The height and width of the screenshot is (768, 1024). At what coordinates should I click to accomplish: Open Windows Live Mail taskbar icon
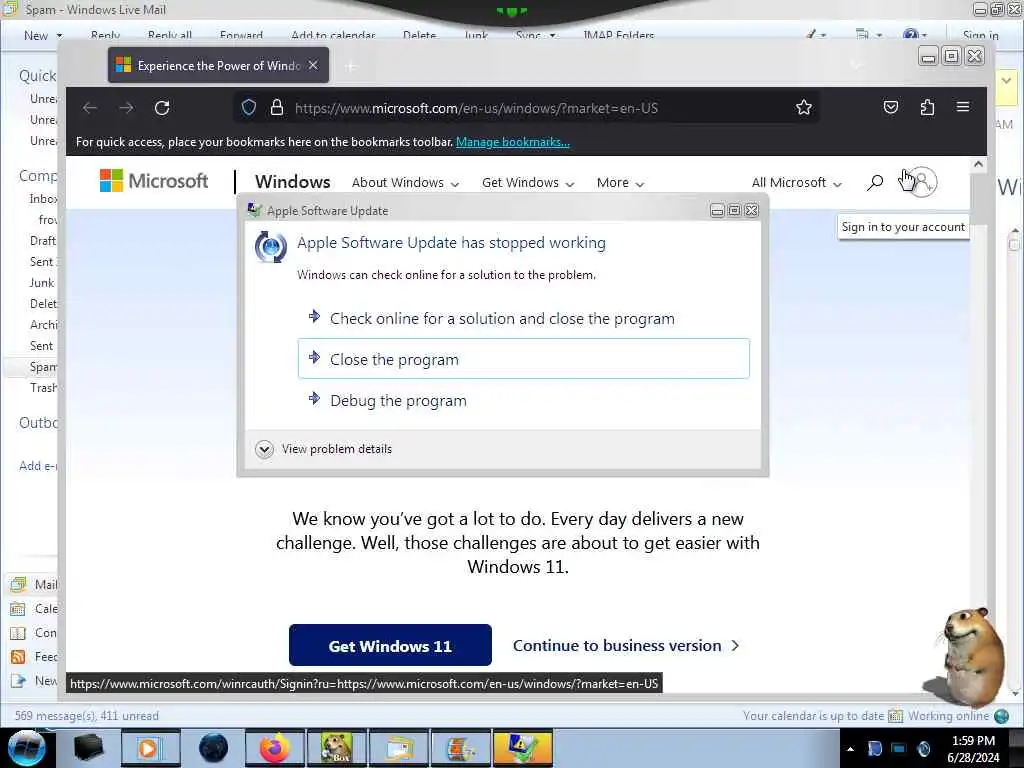click(398, 748)
